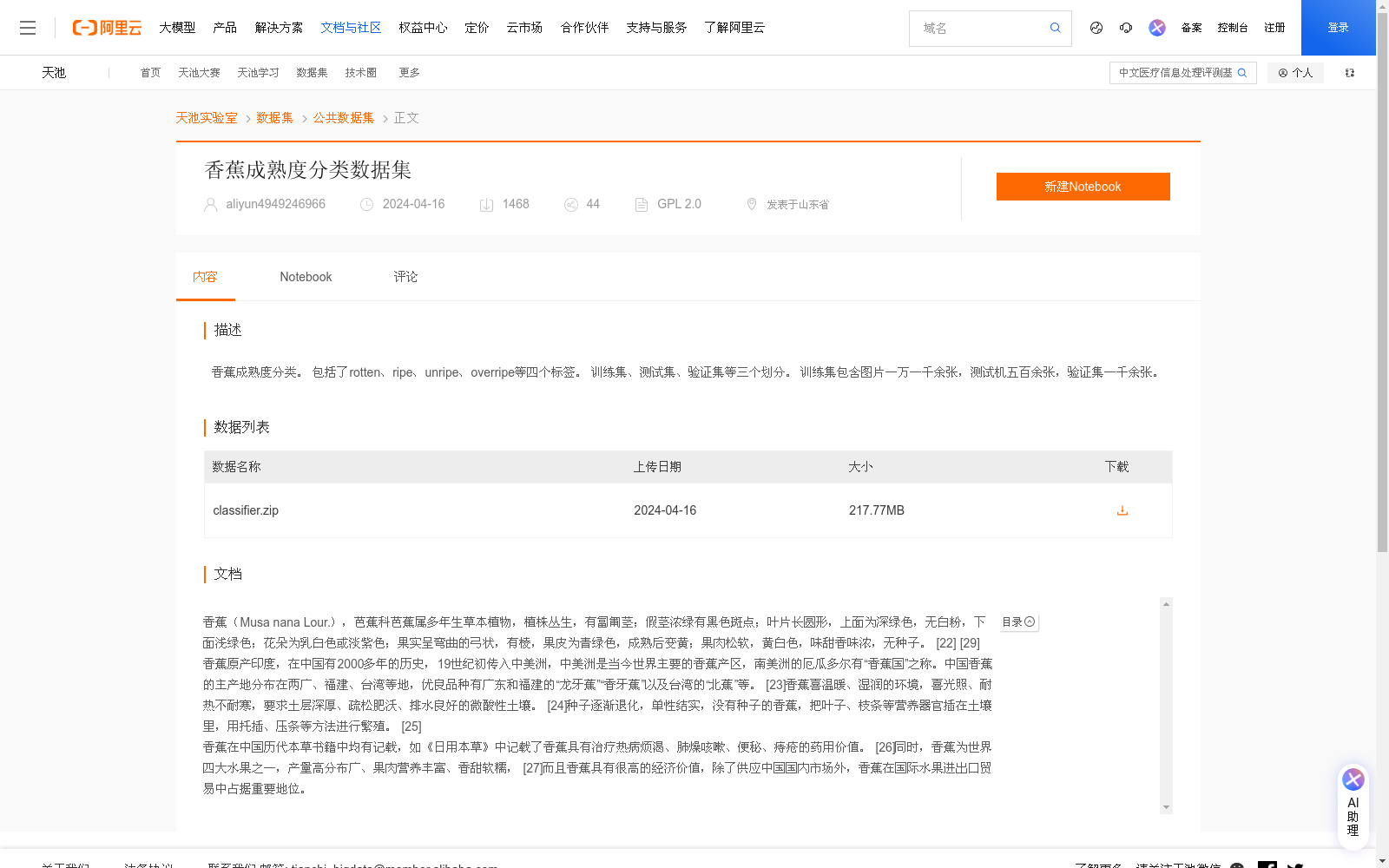Open the 更多 dropdown in Tianchi nav
The width and height of the screenshot is (1389, 868).
409,73
